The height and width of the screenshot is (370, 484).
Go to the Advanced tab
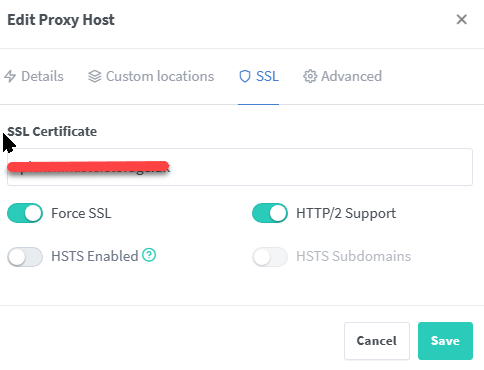(x=342, y=76)
